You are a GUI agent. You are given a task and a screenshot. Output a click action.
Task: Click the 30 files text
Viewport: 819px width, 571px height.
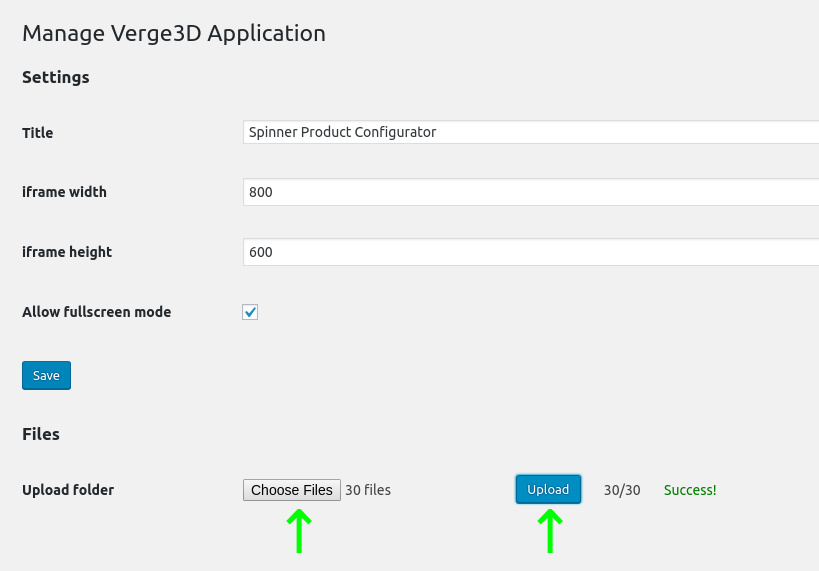[368, 490]
